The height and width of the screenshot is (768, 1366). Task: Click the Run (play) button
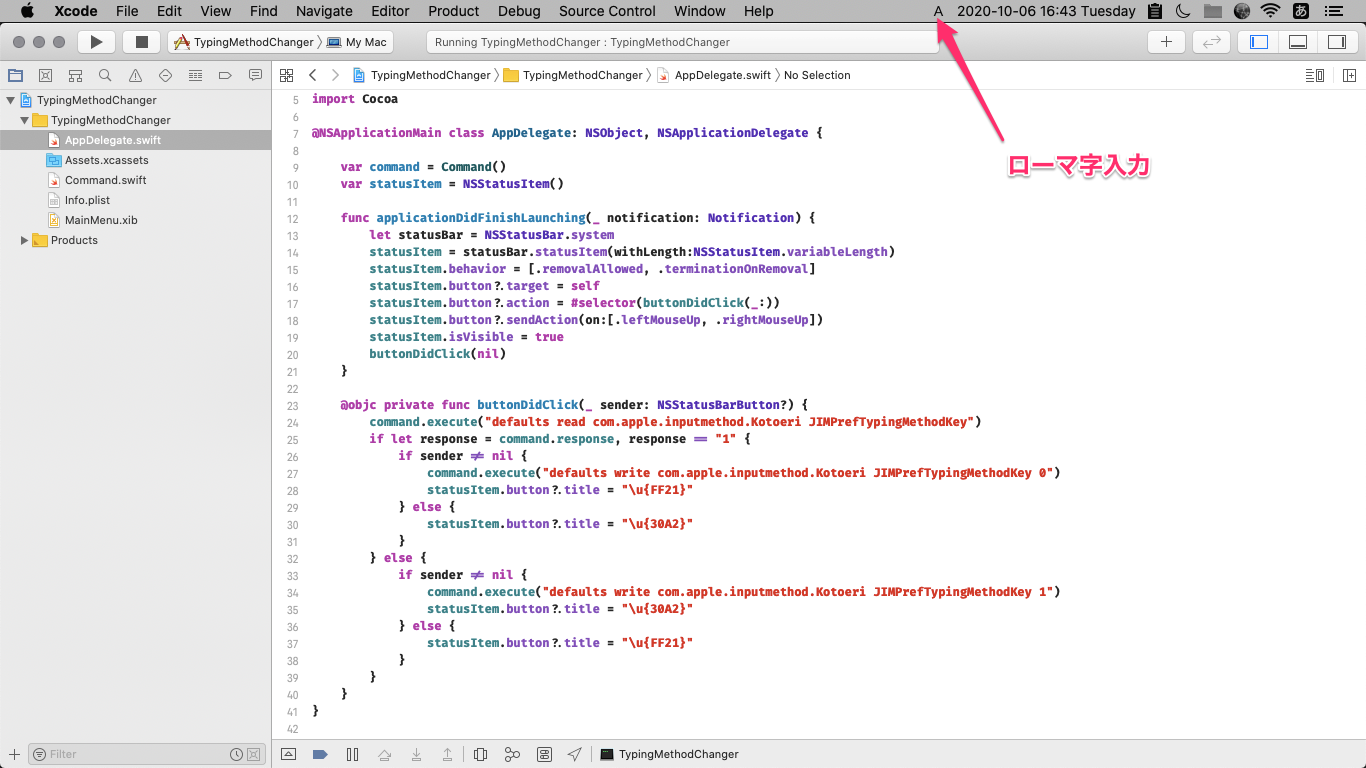tap(96, 42)
